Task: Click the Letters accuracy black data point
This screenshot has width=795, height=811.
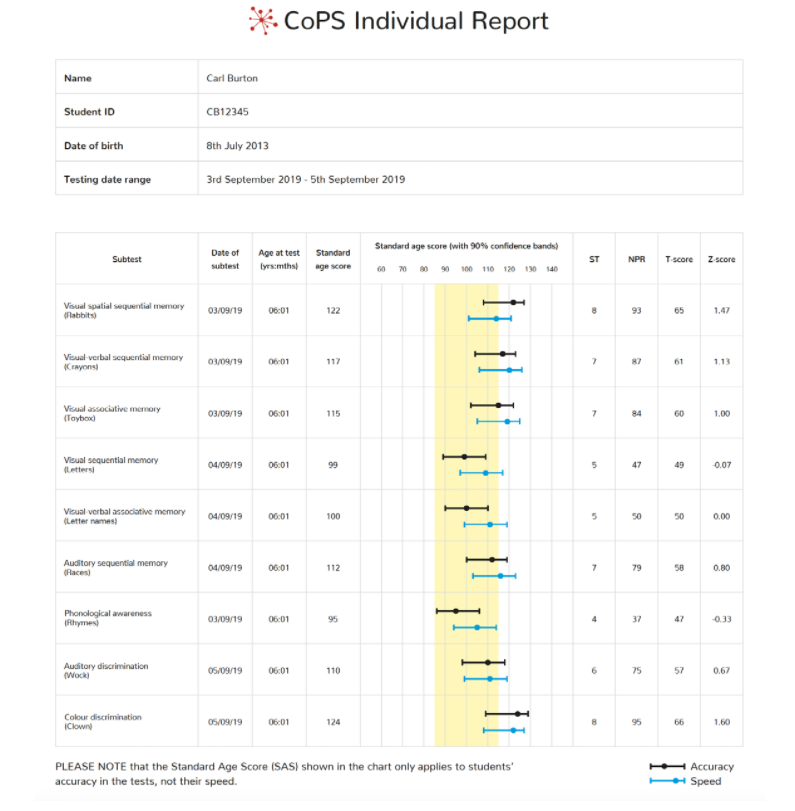Action: [x=464, y=457]
